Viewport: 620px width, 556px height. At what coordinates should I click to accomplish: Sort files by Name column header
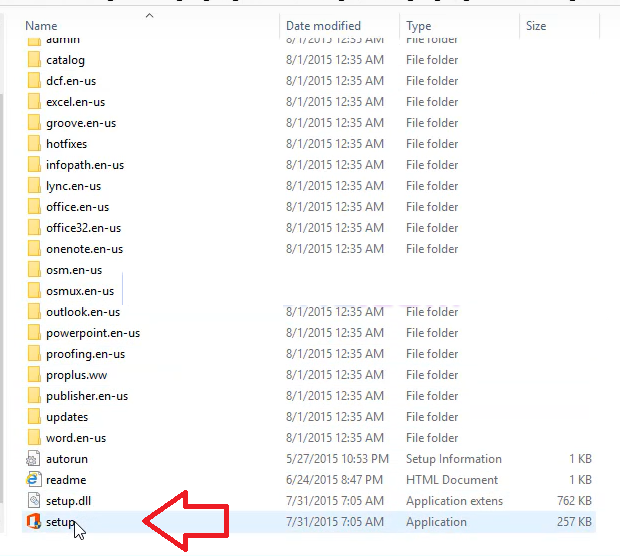(42, 25)
